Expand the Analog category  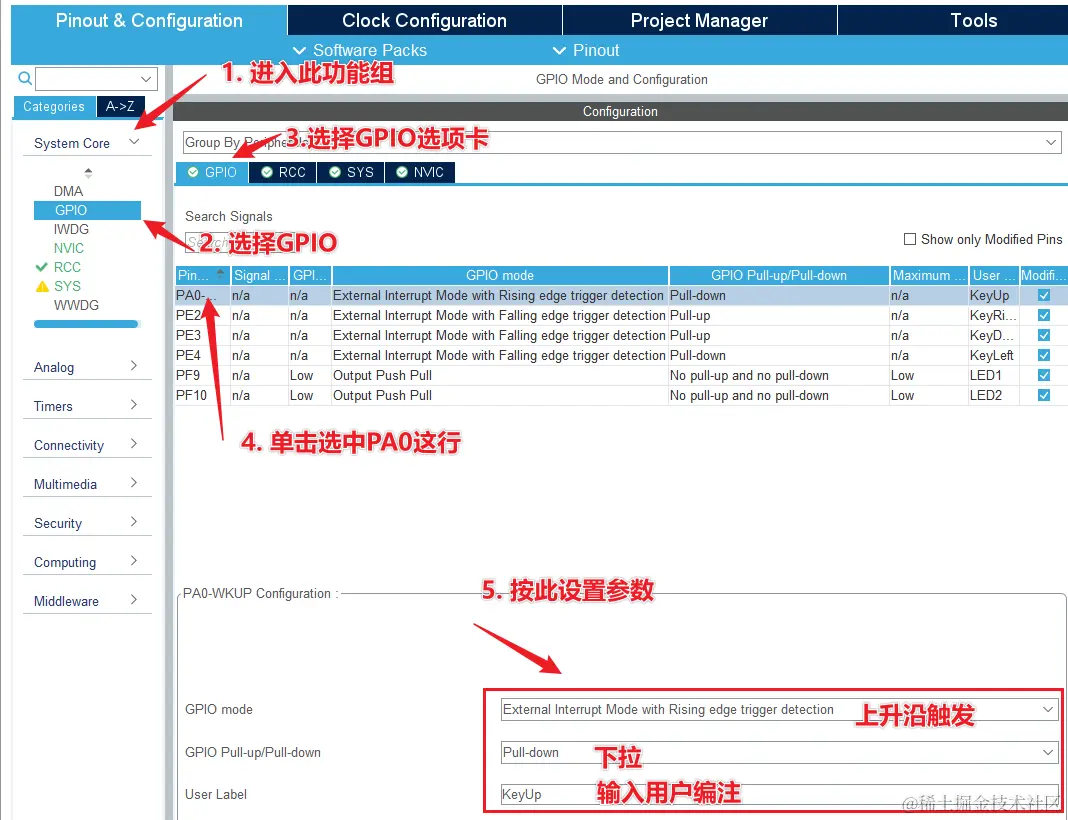[x=134, y=366]
